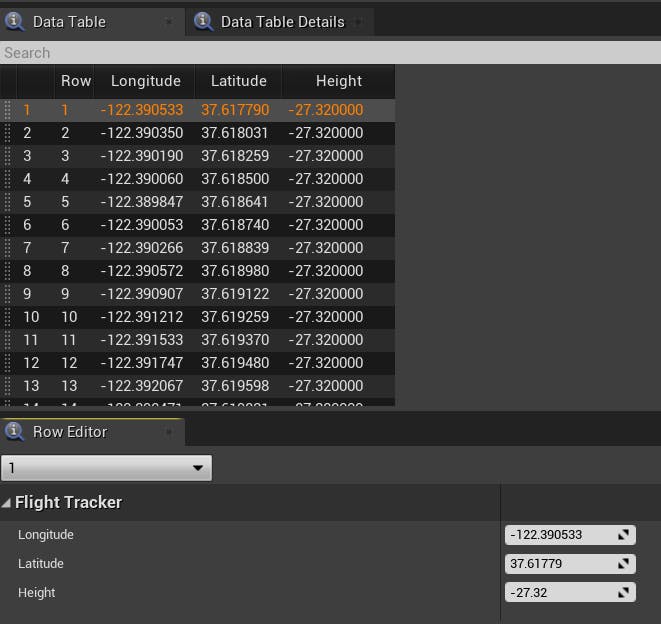Select latitude cell 37.619598
Image resolution: width=661 pixels, height=624 pixels.
[235, 386]
